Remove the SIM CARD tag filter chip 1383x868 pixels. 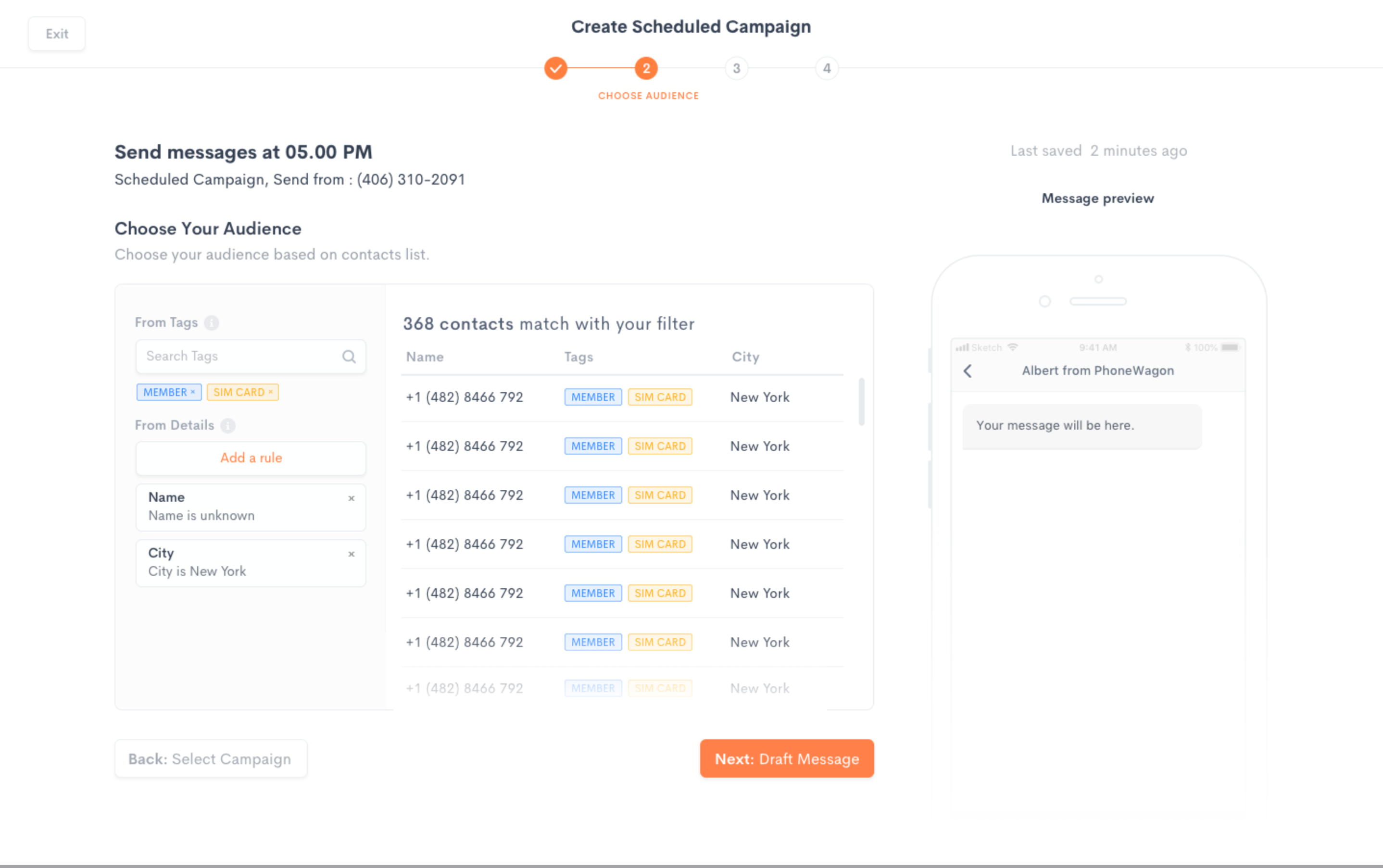click(271, 392)
